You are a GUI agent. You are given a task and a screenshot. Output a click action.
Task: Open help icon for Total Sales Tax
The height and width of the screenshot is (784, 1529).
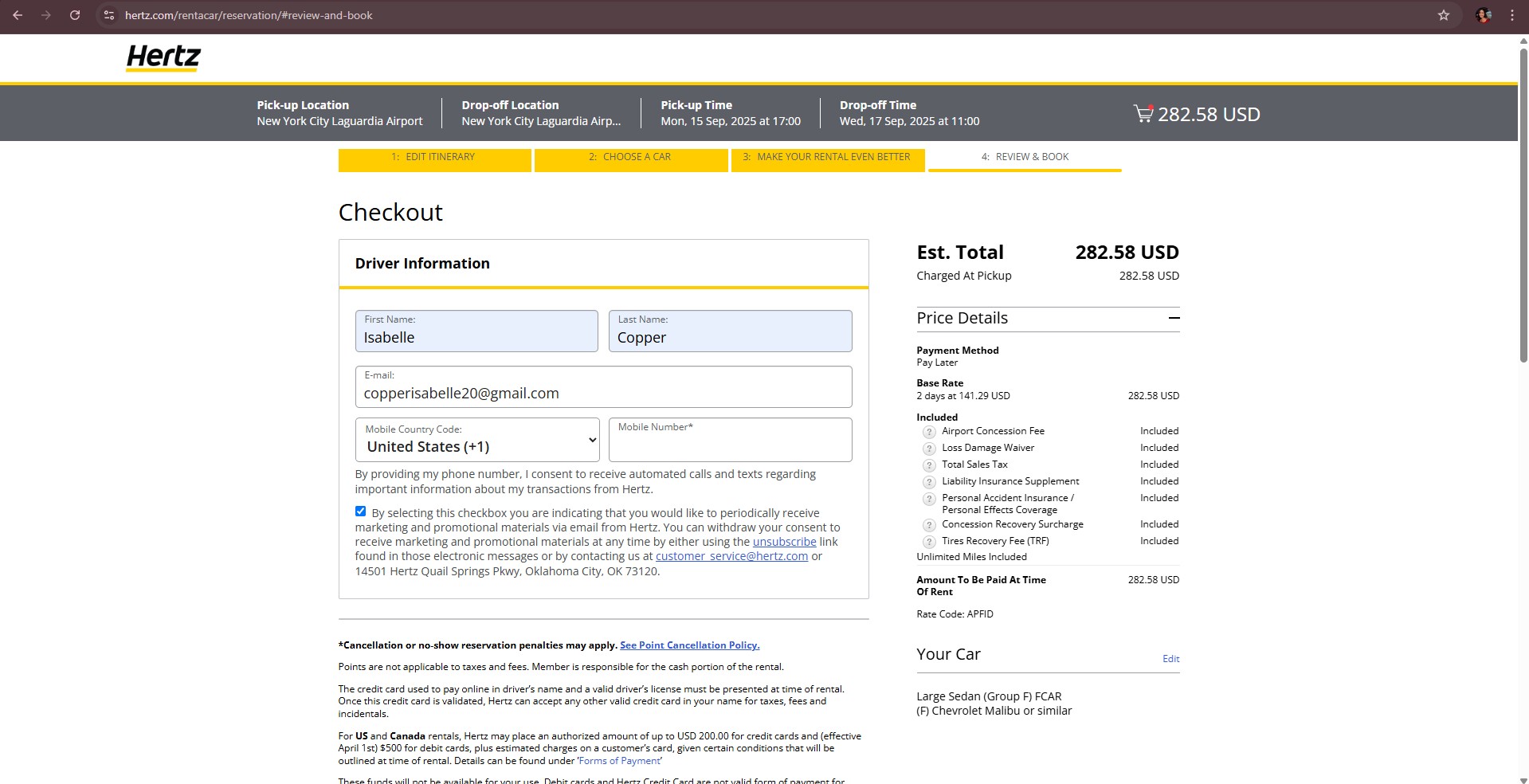pyautogui.click(x=928, y=465)
